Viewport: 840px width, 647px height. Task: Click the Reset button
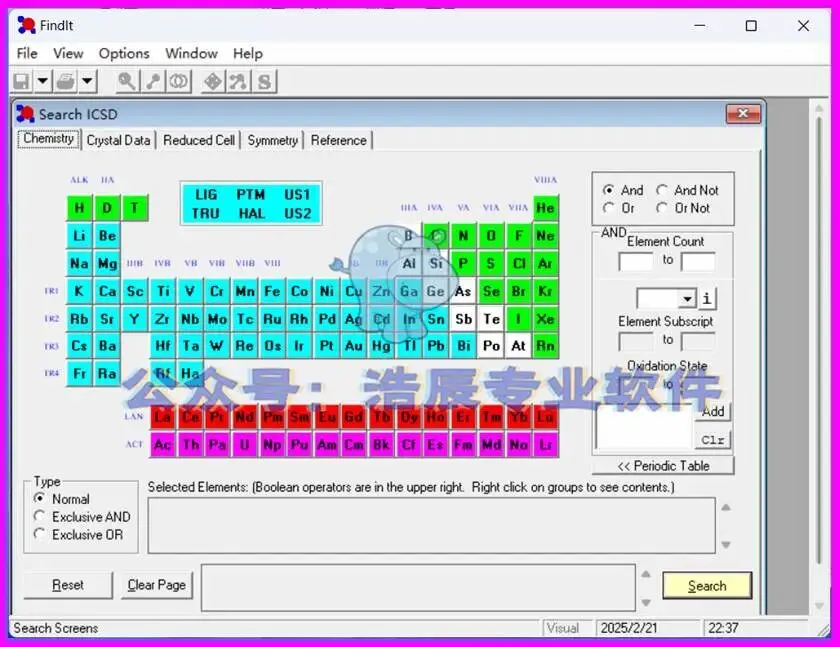pyautogui.click(x=68, y=585)
